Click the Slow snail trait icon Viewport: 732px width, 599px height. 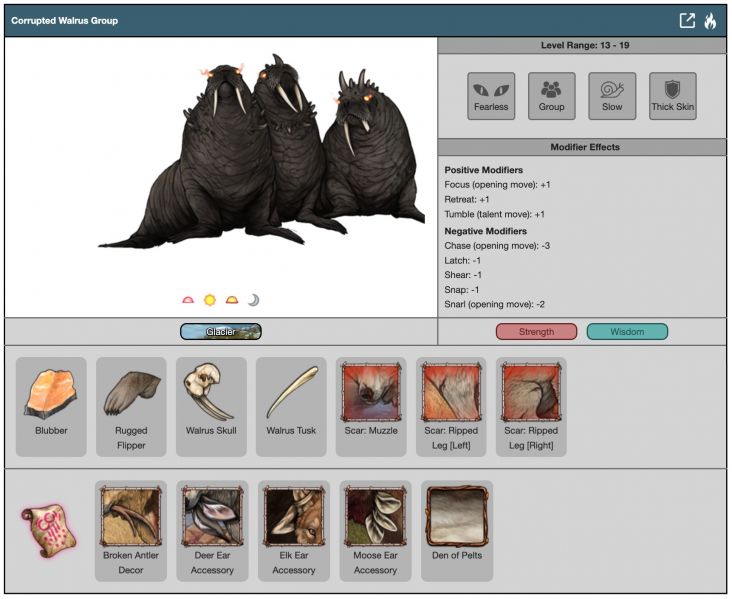click(x=612, y=96)
